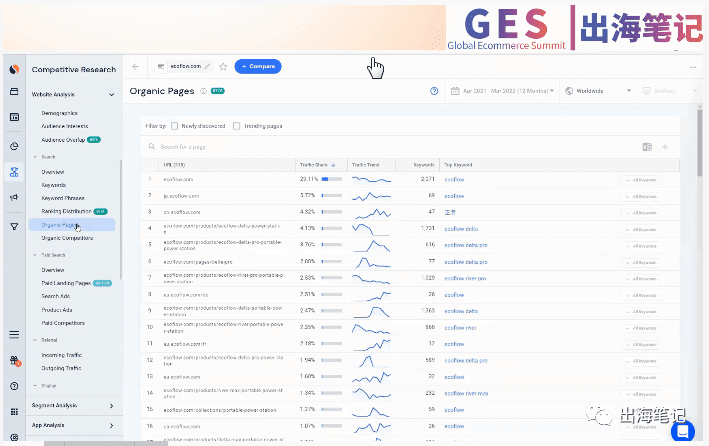Click the pencil edit icon beside ecoflow.com
Viewport: 709px width, 446px height.
tap(208, 66)
